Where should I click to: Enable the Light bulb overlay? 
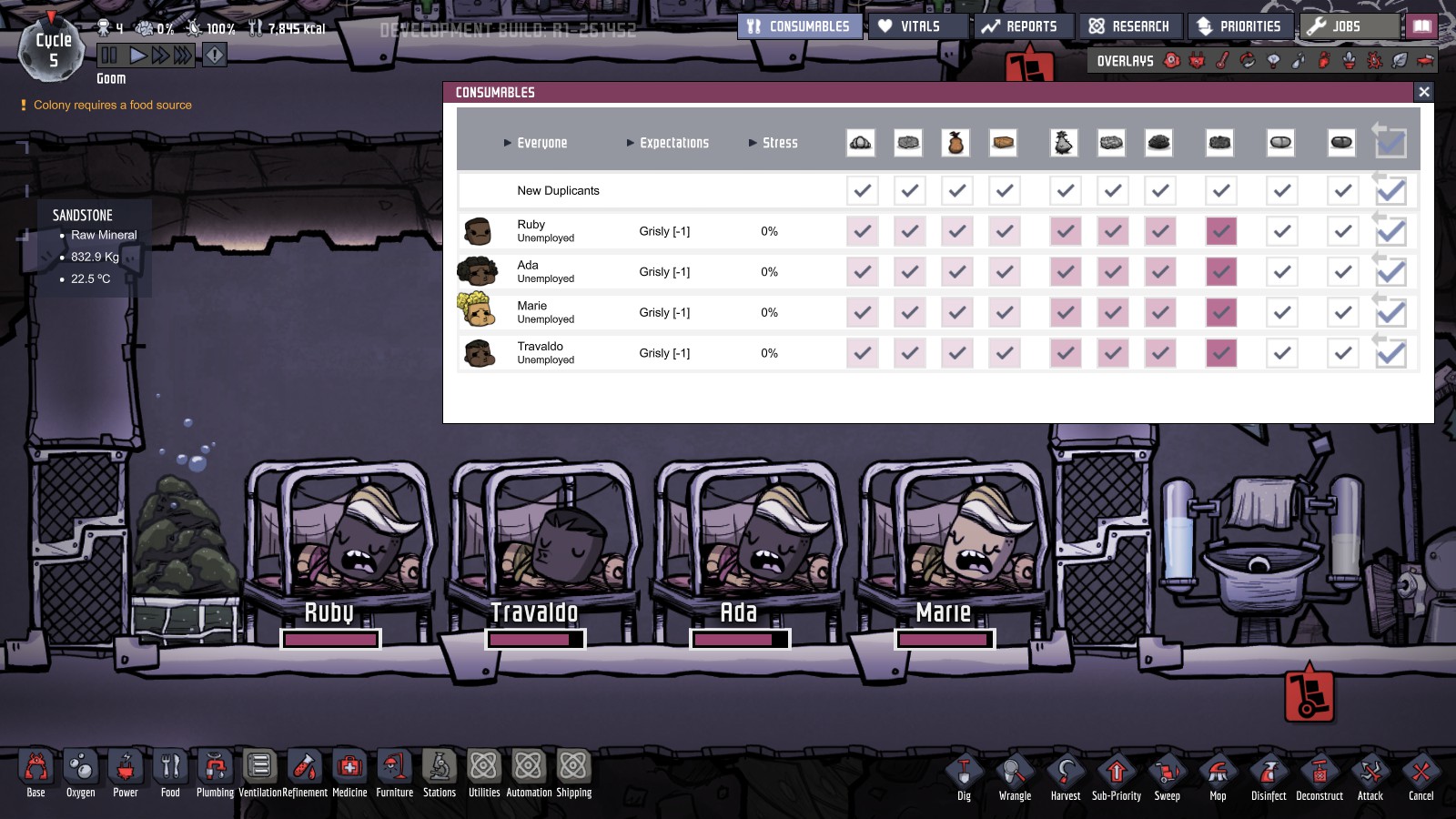[x=1274, y=61]
